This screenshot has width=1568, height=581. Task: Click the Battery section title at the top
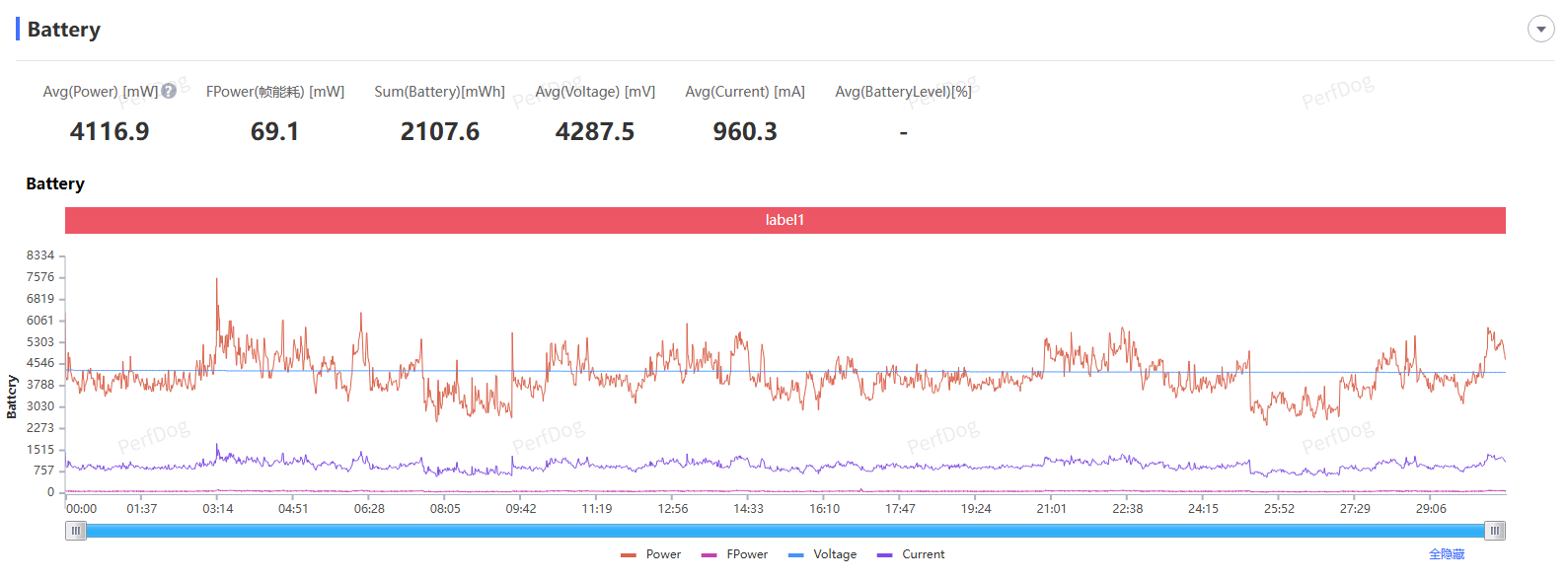[64, 30]
